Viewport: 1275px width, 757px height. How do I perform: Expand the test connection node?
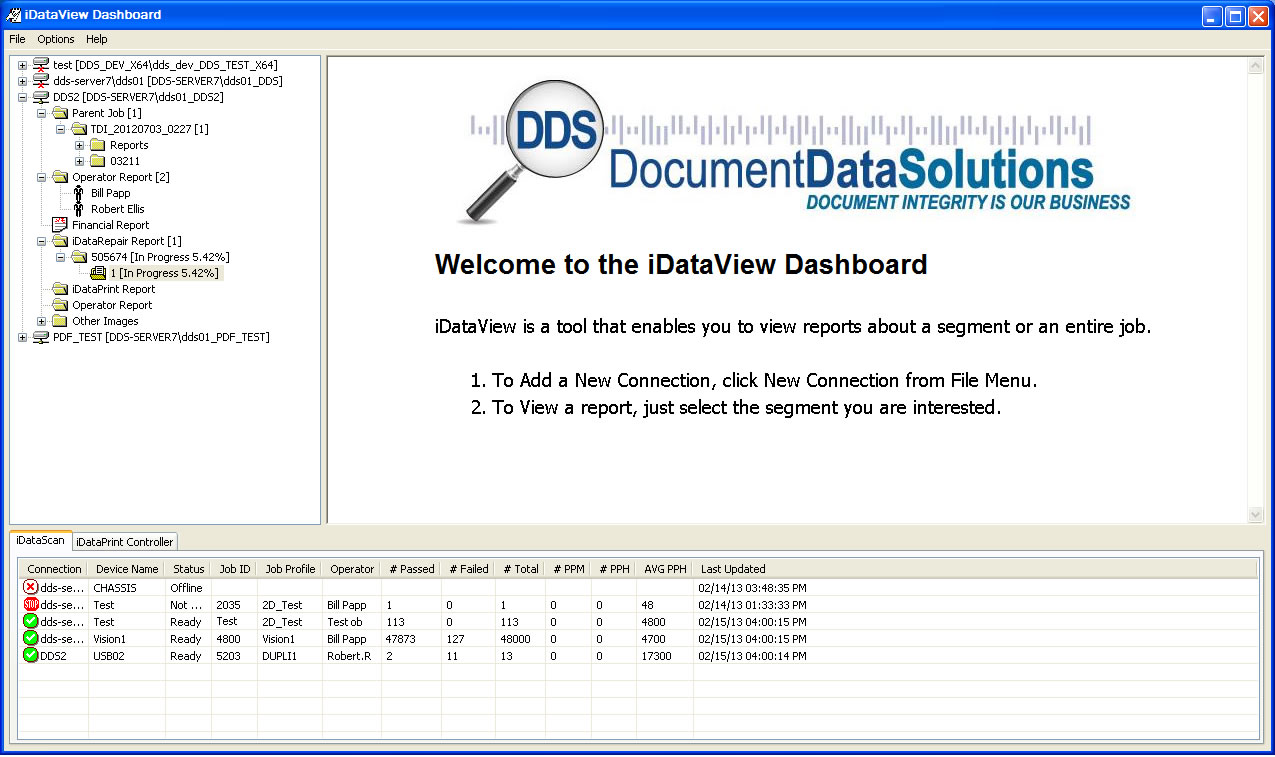click(x=23, y=65)
